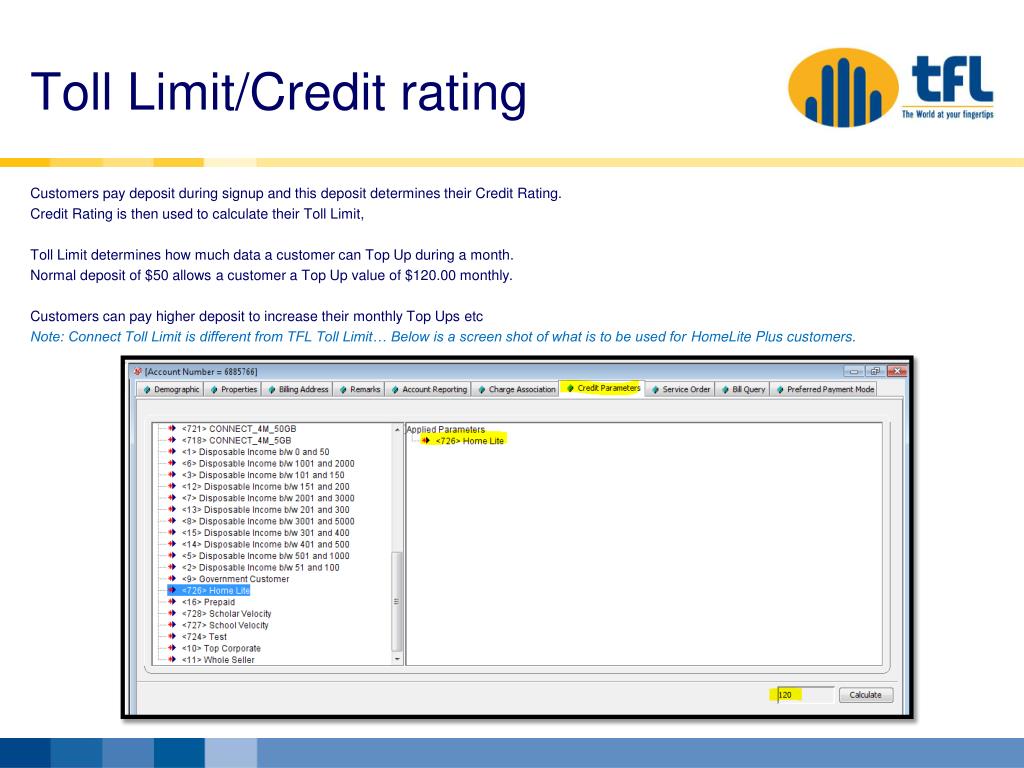Image resolution: width=1024 pixels, height=768 pixels.
Task: Select <727> School Velocity parameter
Action: tap(225, 626)
